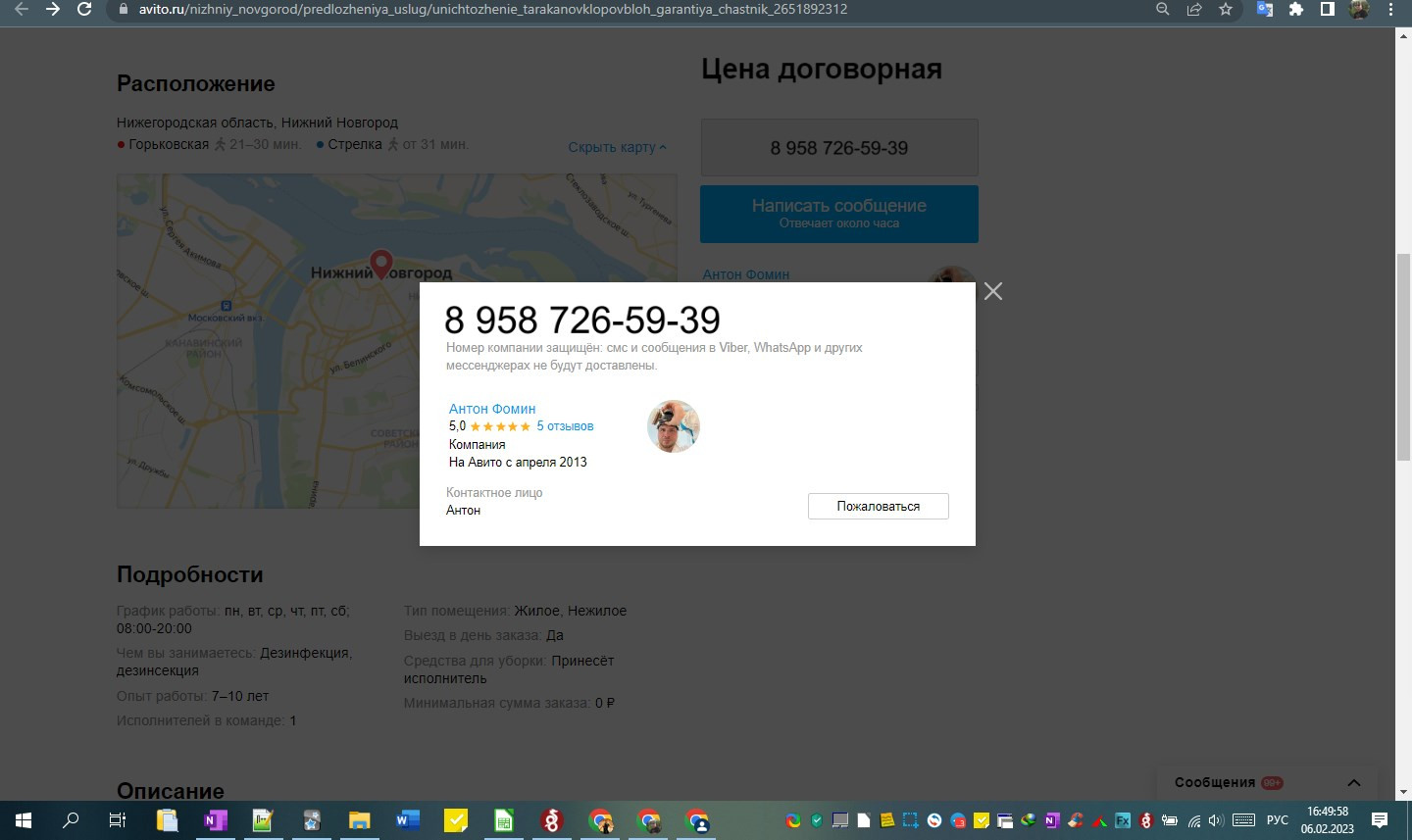Screen dimensions: 1412x840
Task: Click the battery power tray icon
Action: tap(1170, 820)
